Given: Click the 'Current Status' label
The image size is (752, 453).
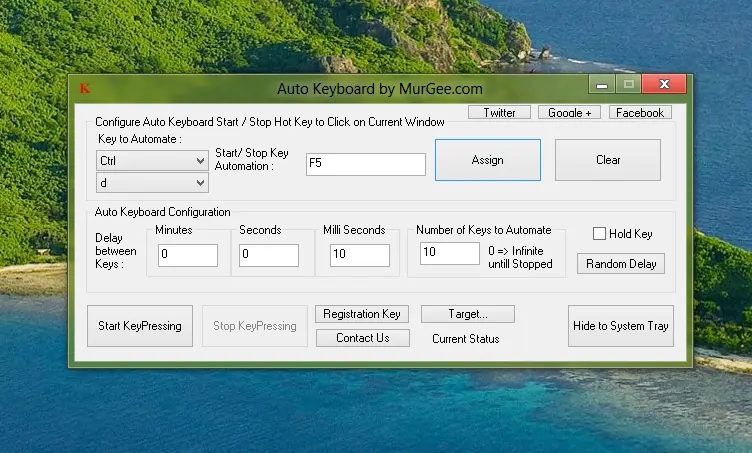Looking at the screenshot, I should coord(466,339).
